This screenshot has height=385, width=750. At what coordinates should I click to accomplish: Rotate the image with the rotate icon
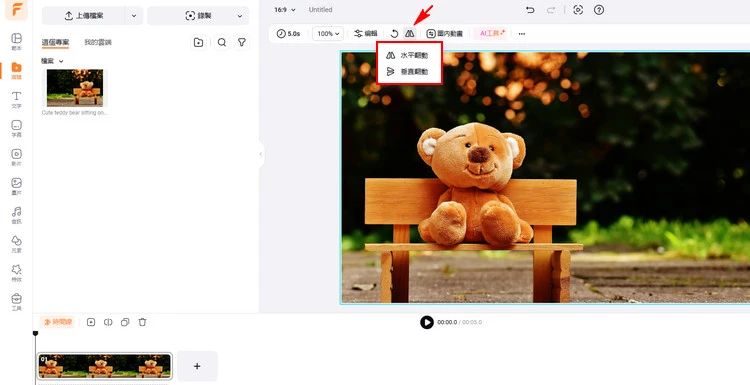[394, 33]
